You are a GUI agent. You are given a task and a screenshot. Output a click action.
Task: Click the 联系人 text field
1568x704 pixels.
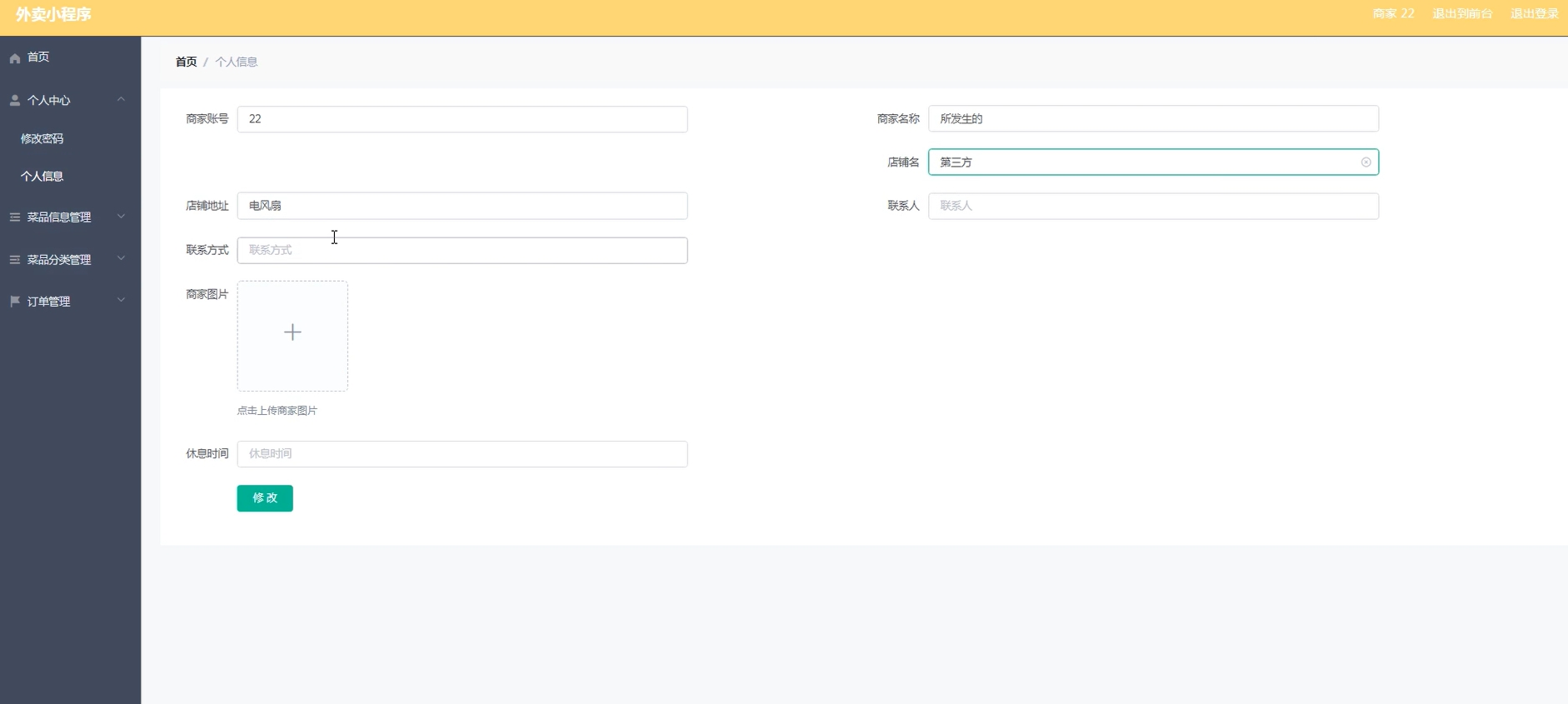pos(1153,207)
